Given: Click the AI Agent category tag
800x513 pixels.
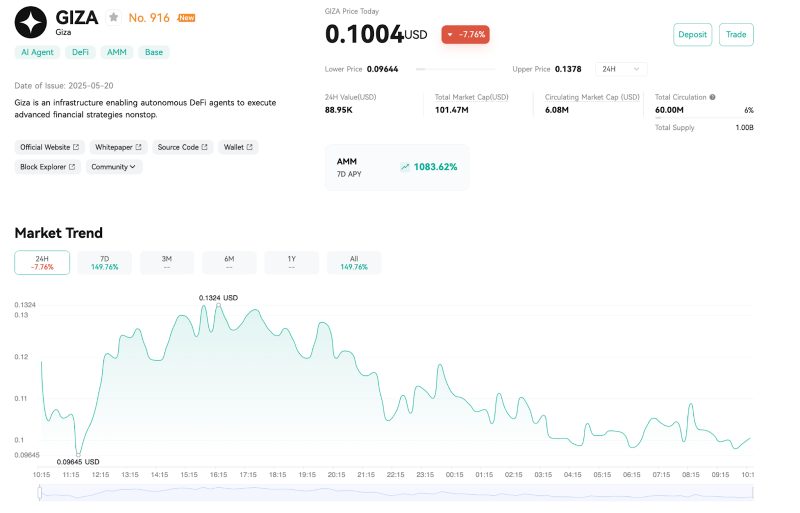Looking at the screenshot, I should pyautogui.click(x=37, y=52).
